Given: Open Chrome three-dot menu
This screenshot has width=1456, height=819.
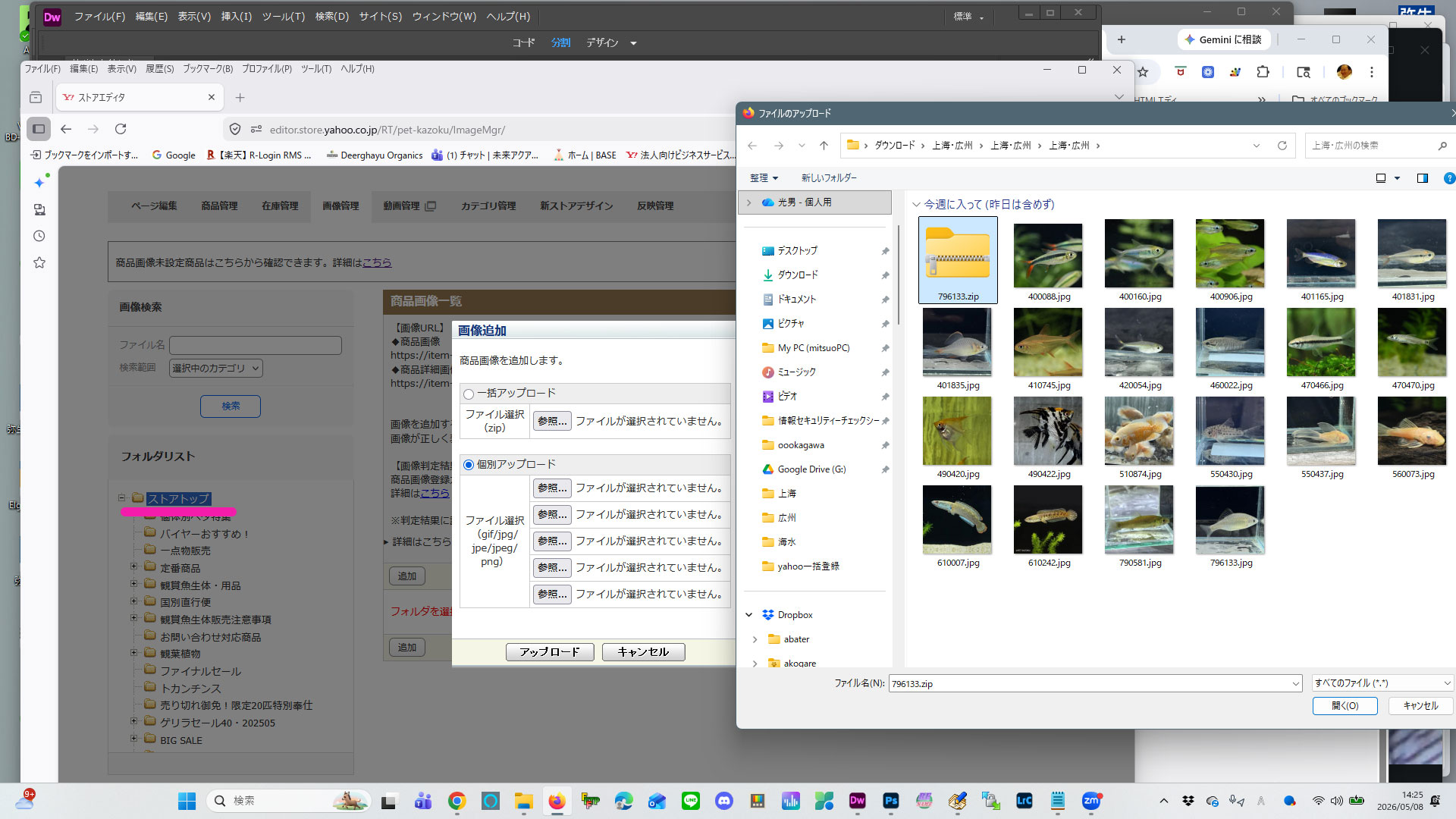Looking at the screenshot, I should (1371, 72).
